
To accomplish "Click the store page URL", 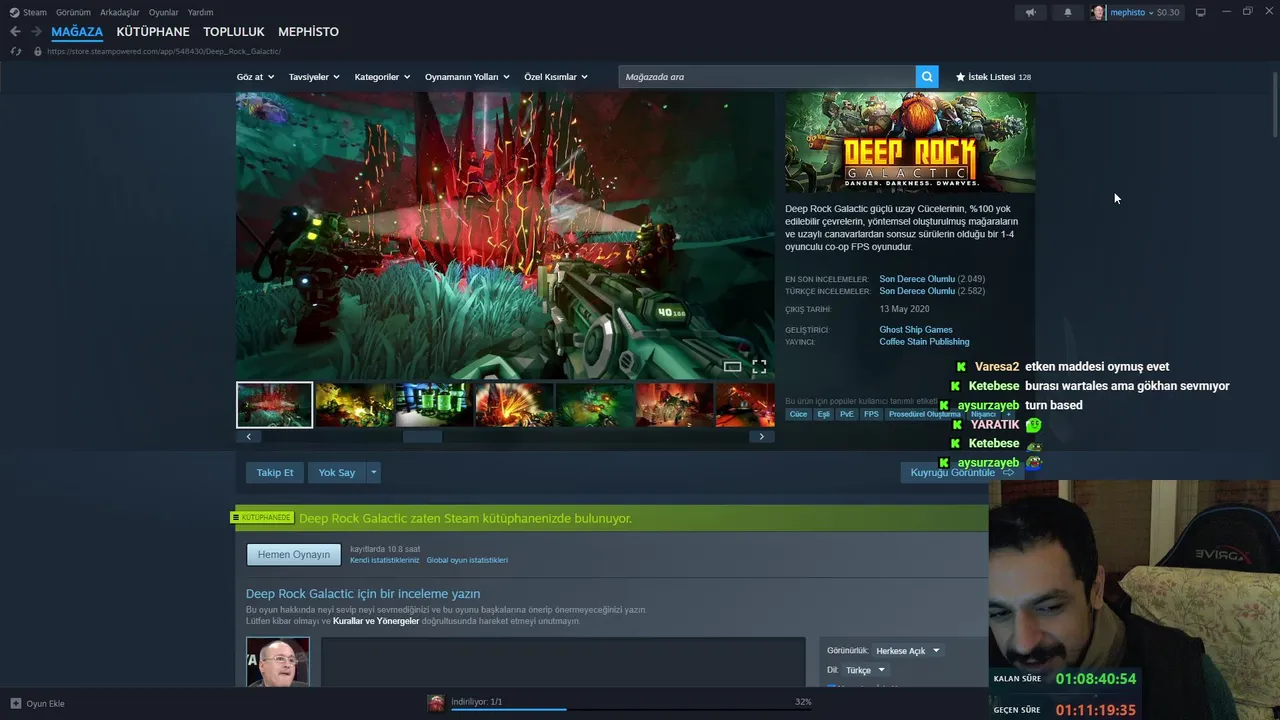I will (x=164, y=51).
